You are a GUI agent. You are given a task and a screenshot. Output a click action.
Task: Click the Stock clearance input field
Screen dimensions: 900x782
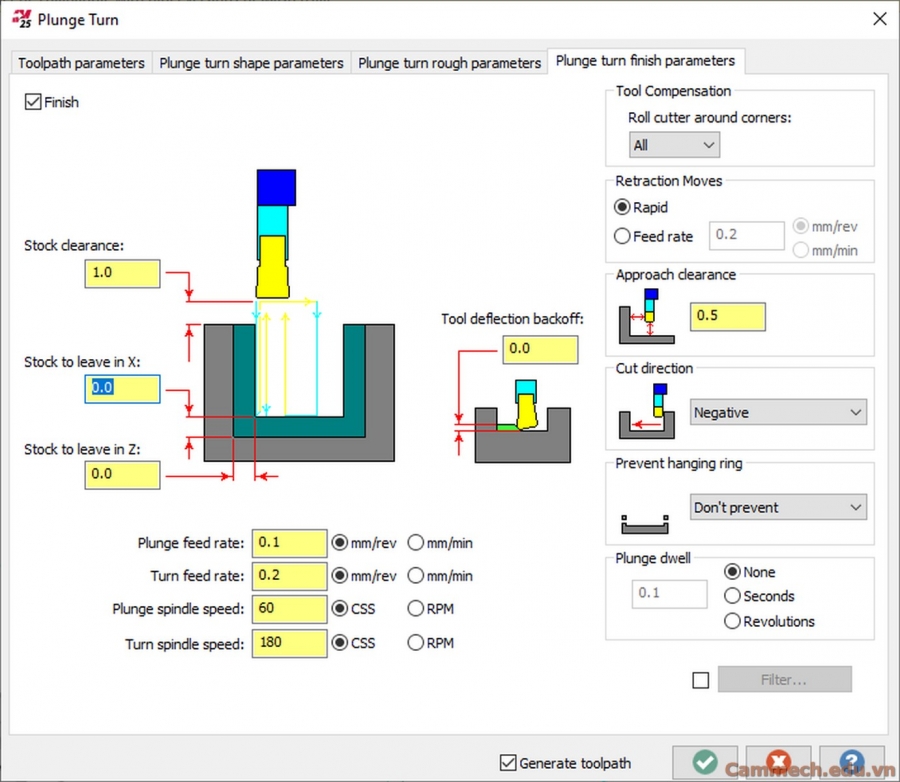[122, 273]
